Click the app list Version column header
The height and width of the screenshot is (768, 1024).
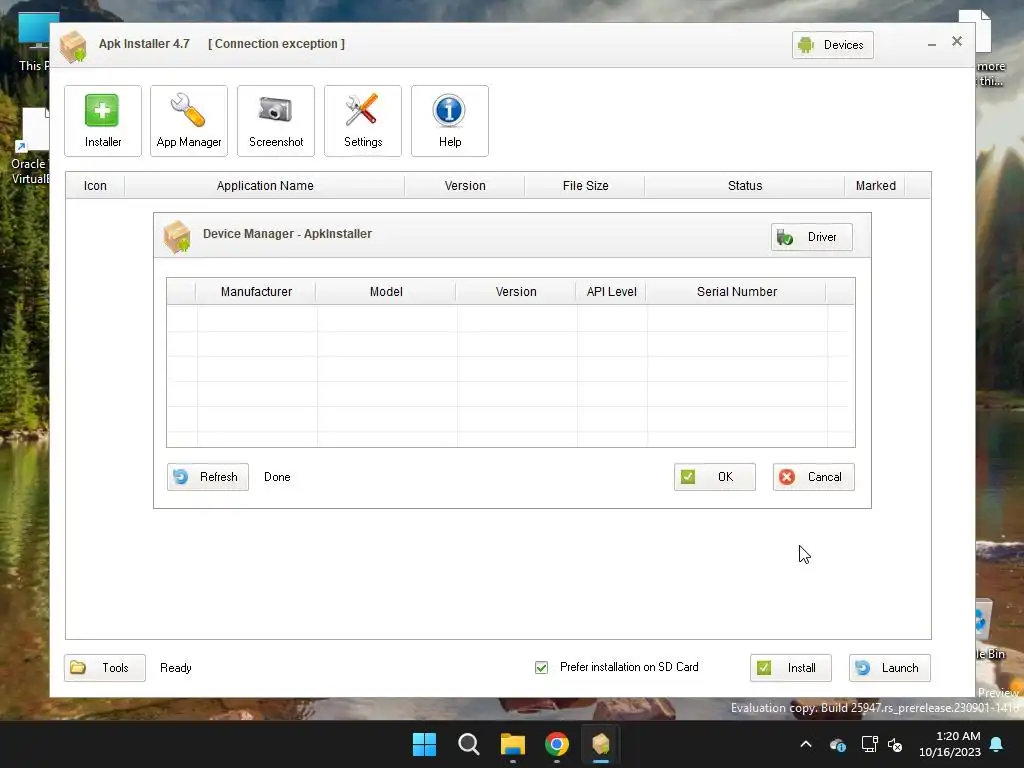point(465,185)
